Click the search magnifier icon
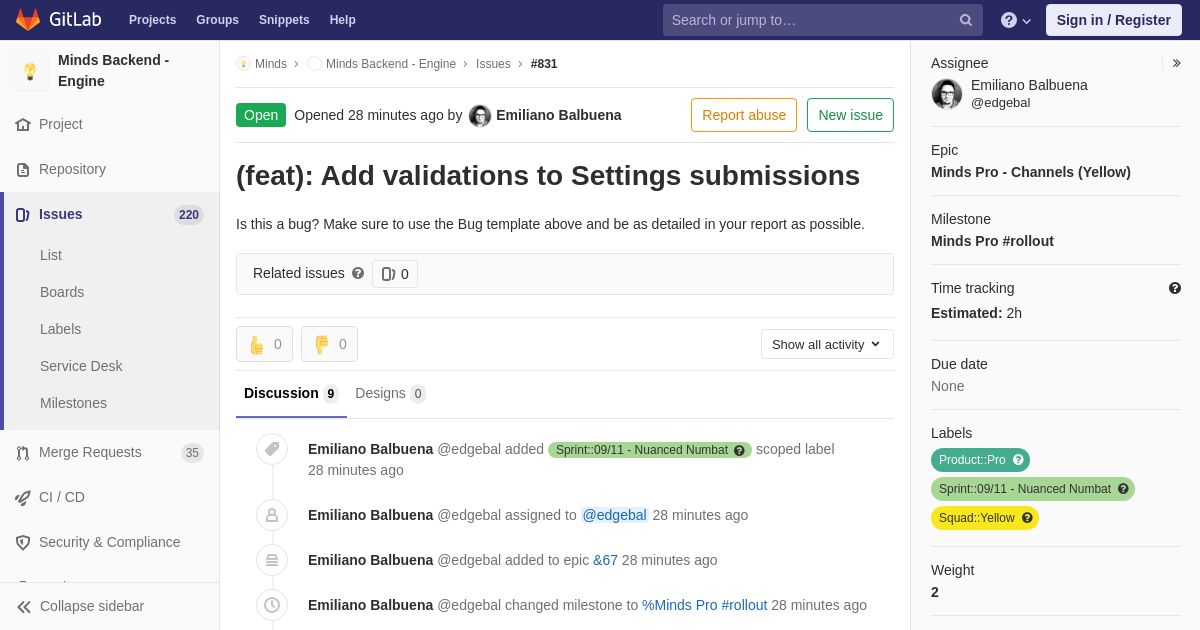 click(x=966, y=20)
